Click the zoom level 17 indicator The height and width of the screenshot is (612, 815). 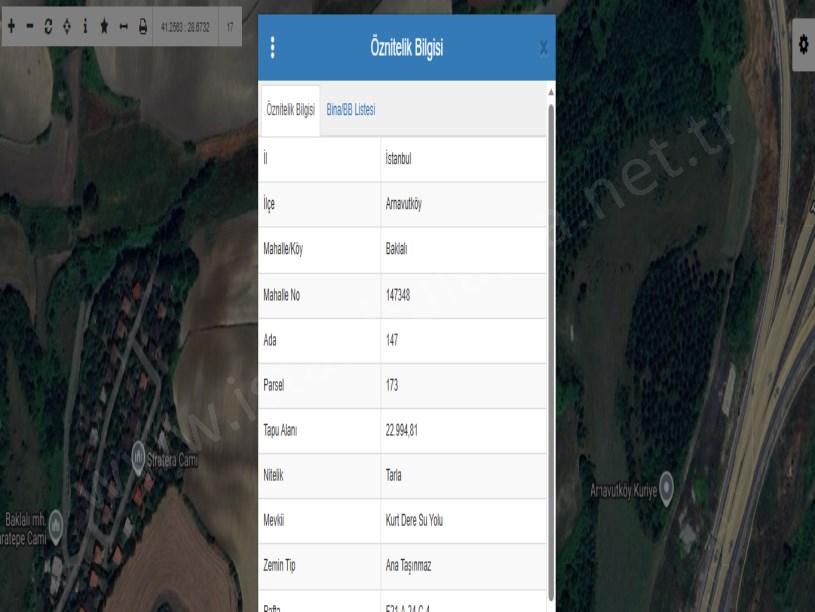point(229,25)
